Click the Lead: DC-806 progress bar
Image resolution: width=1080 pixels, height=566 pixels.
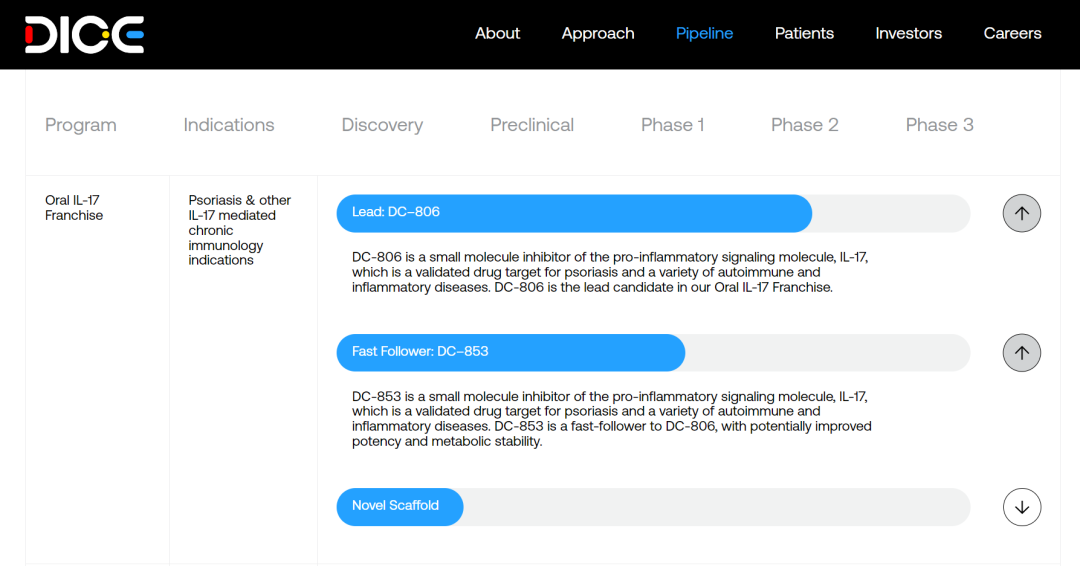(574, 212)
